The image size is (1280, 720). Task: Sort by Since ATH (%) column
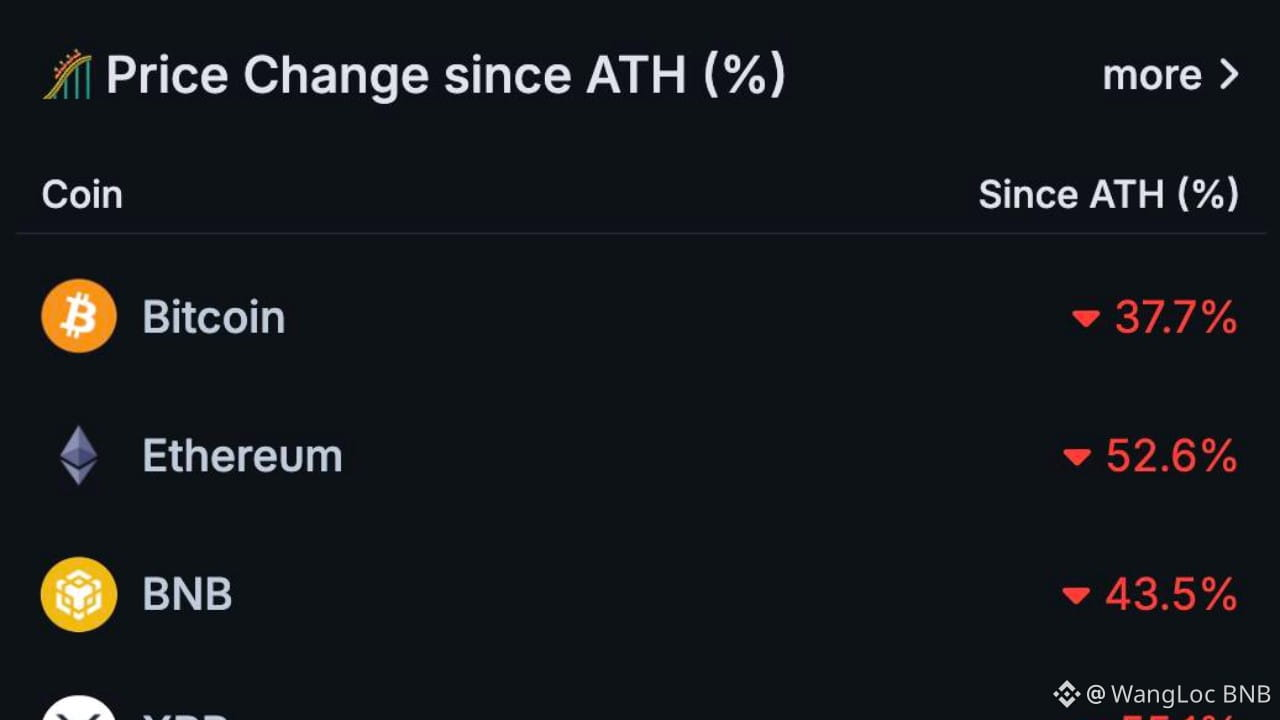[x=1108, y=194]
